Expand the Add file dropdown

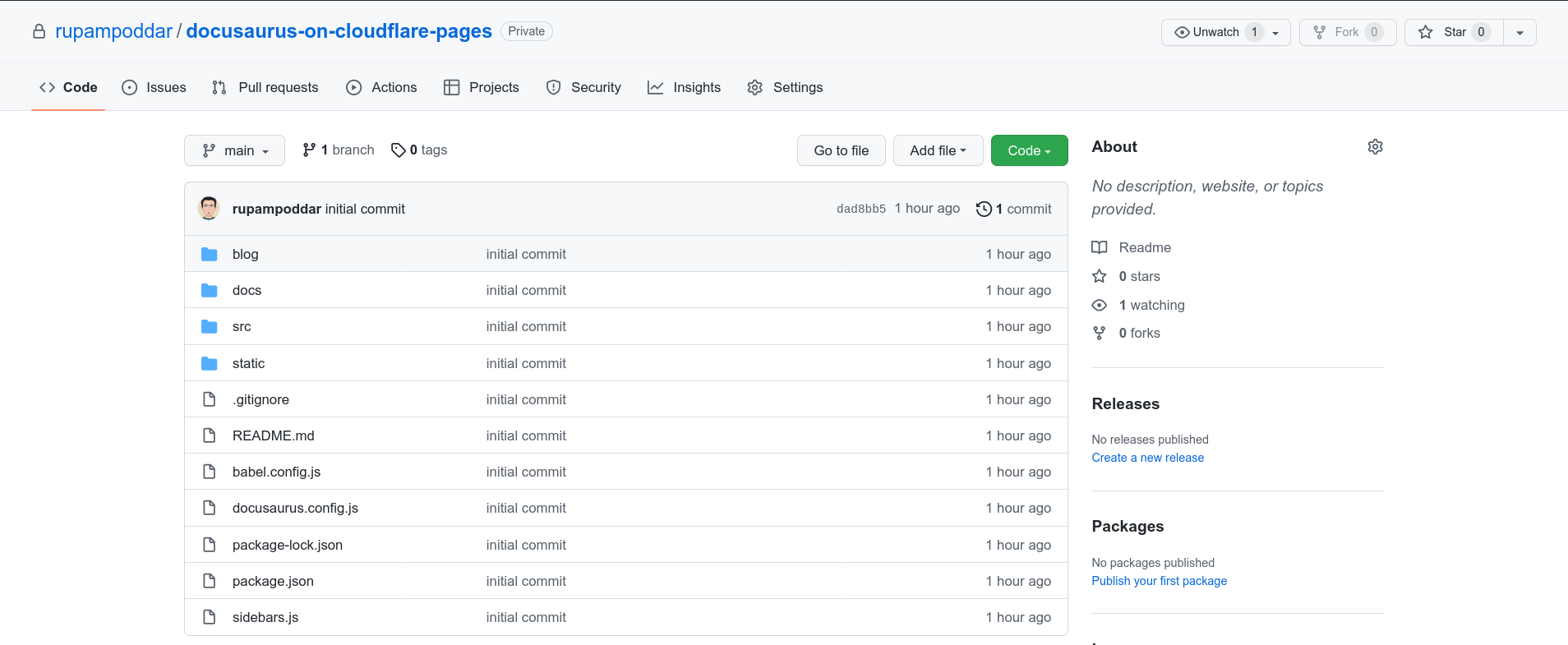pos(938,151)
